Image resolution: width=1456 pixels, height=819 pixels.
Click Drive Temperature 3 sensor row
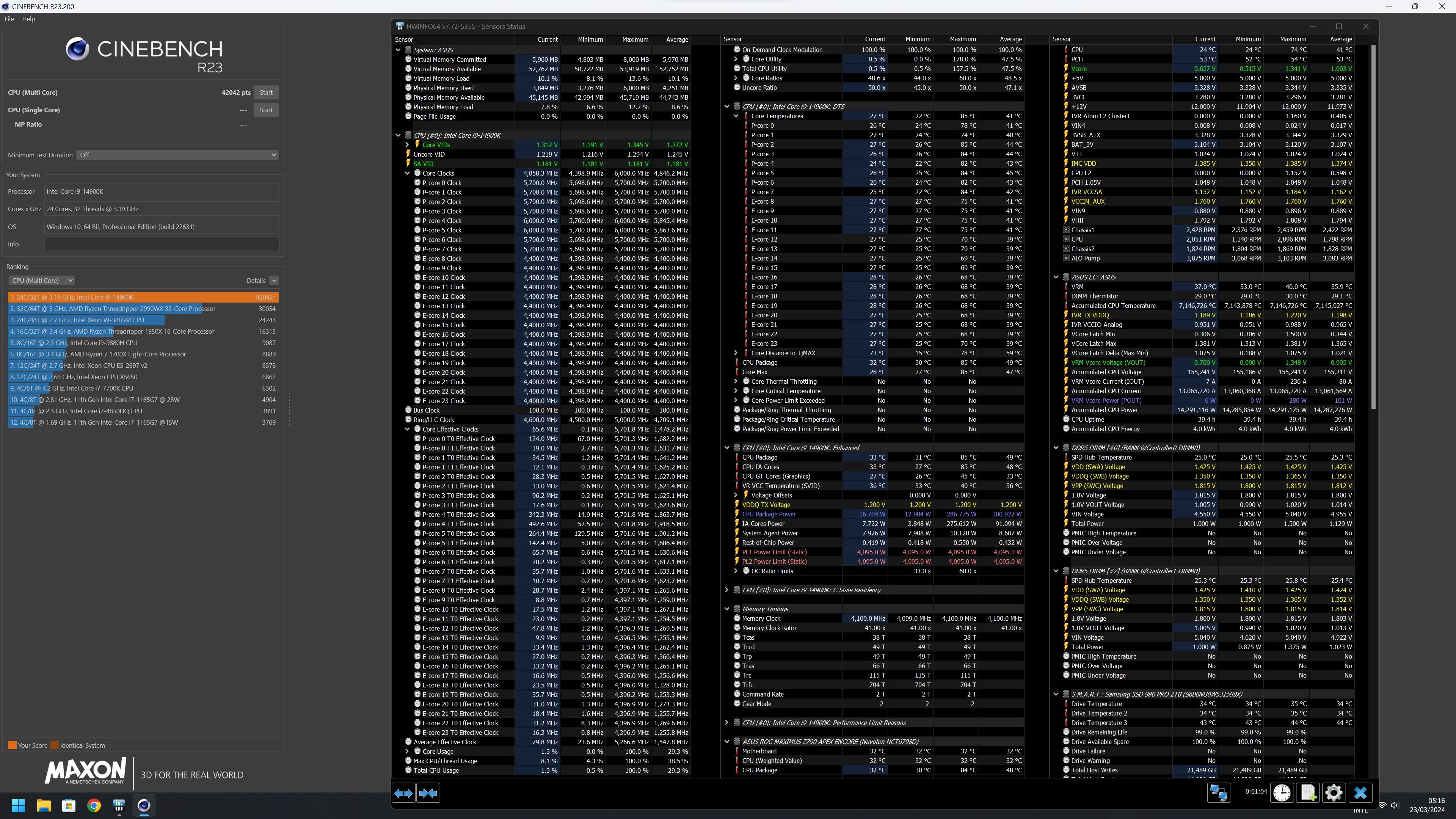coord(1208,723)
